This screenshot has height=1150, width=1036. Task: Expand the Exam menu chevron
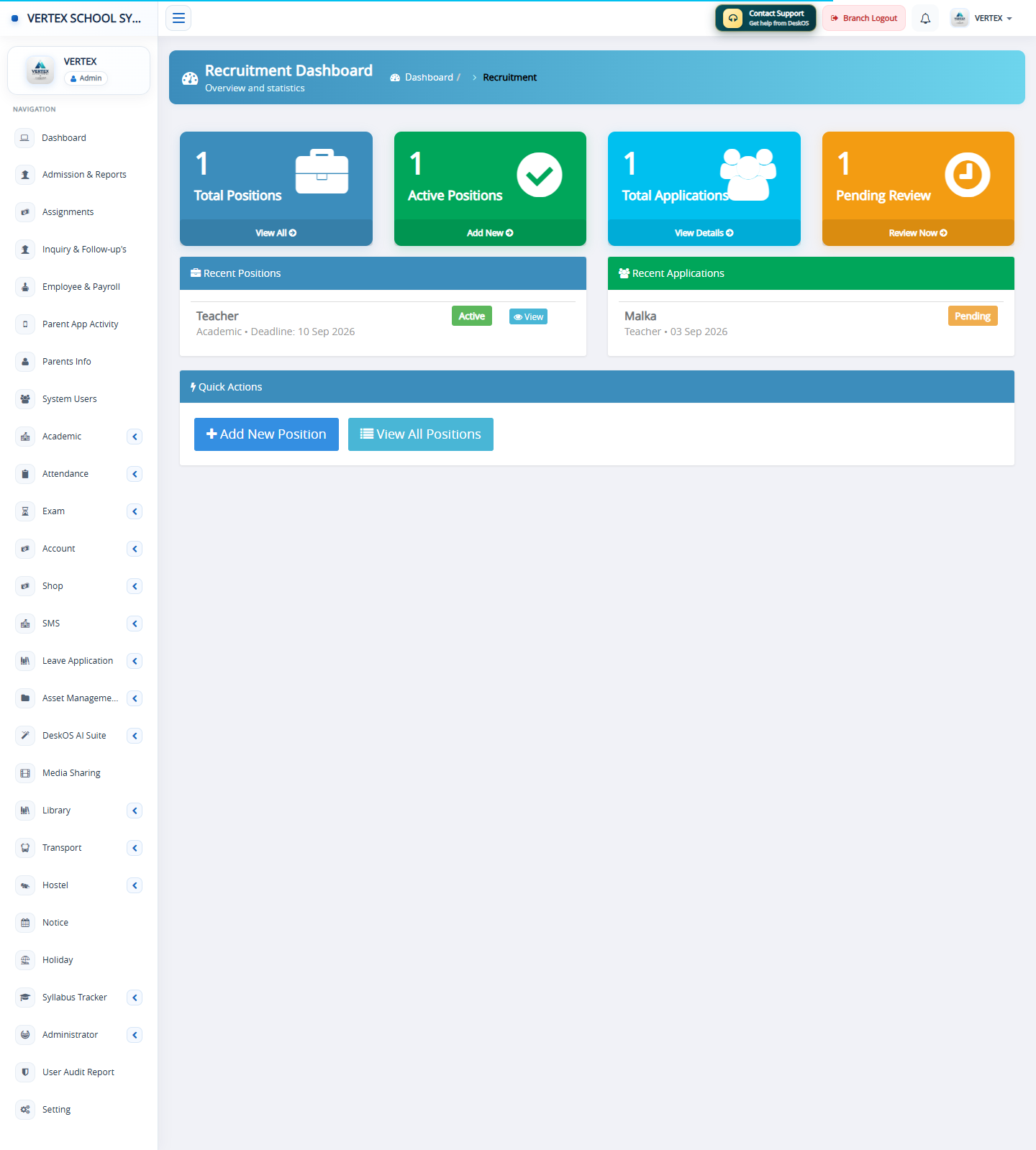coord(135,511)
